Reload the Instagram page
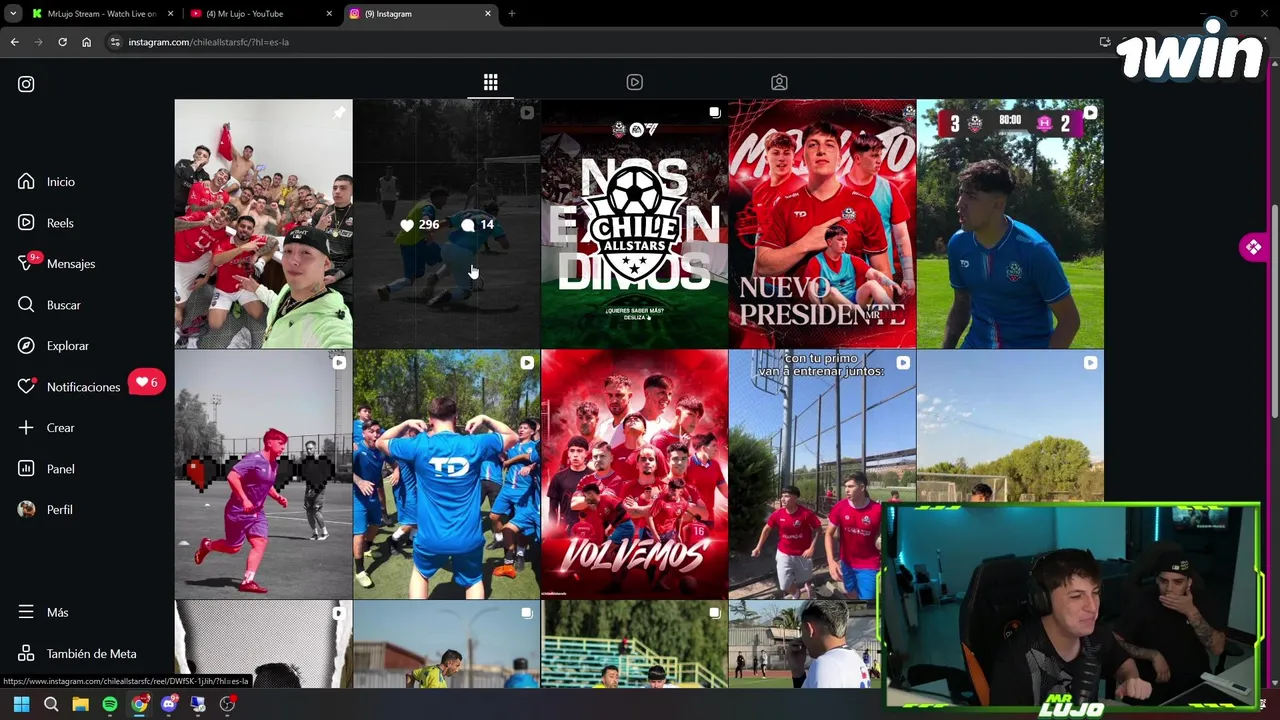This screenshot has height=720, width=1280. 62,42
